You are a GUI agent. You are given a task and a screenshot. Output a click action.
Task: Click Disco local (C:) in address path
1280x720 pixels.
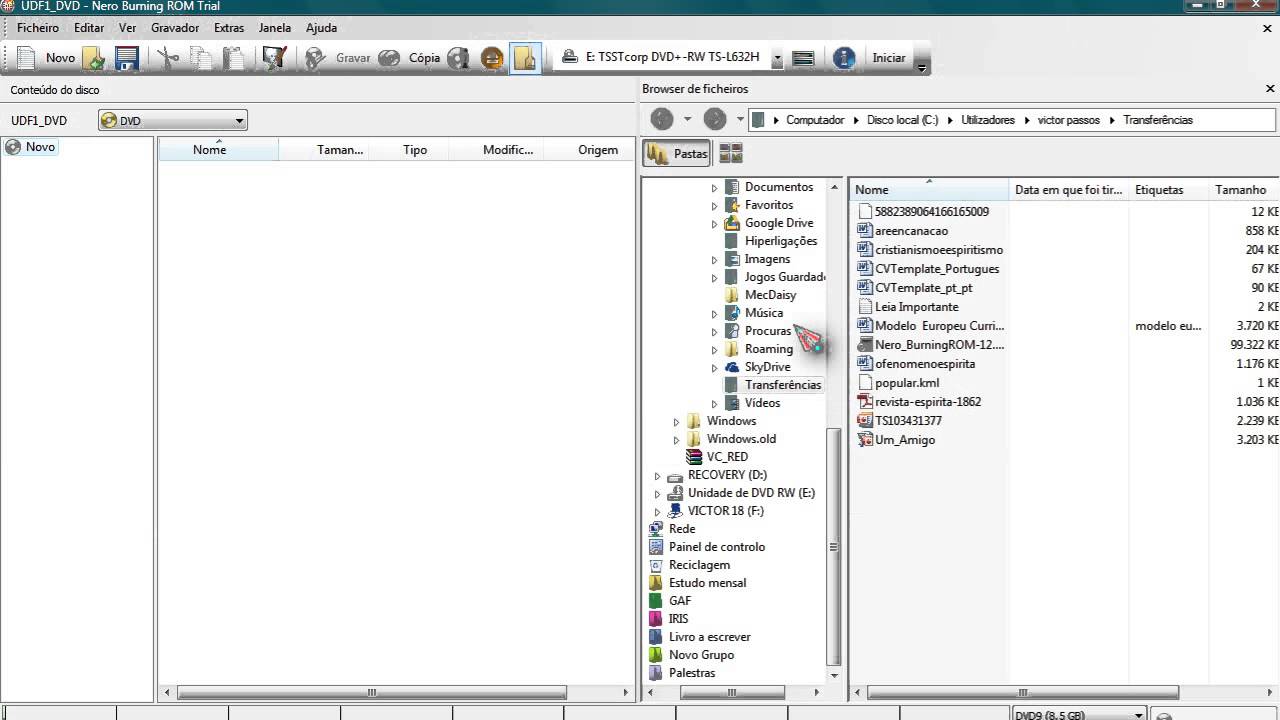[902, 120]
